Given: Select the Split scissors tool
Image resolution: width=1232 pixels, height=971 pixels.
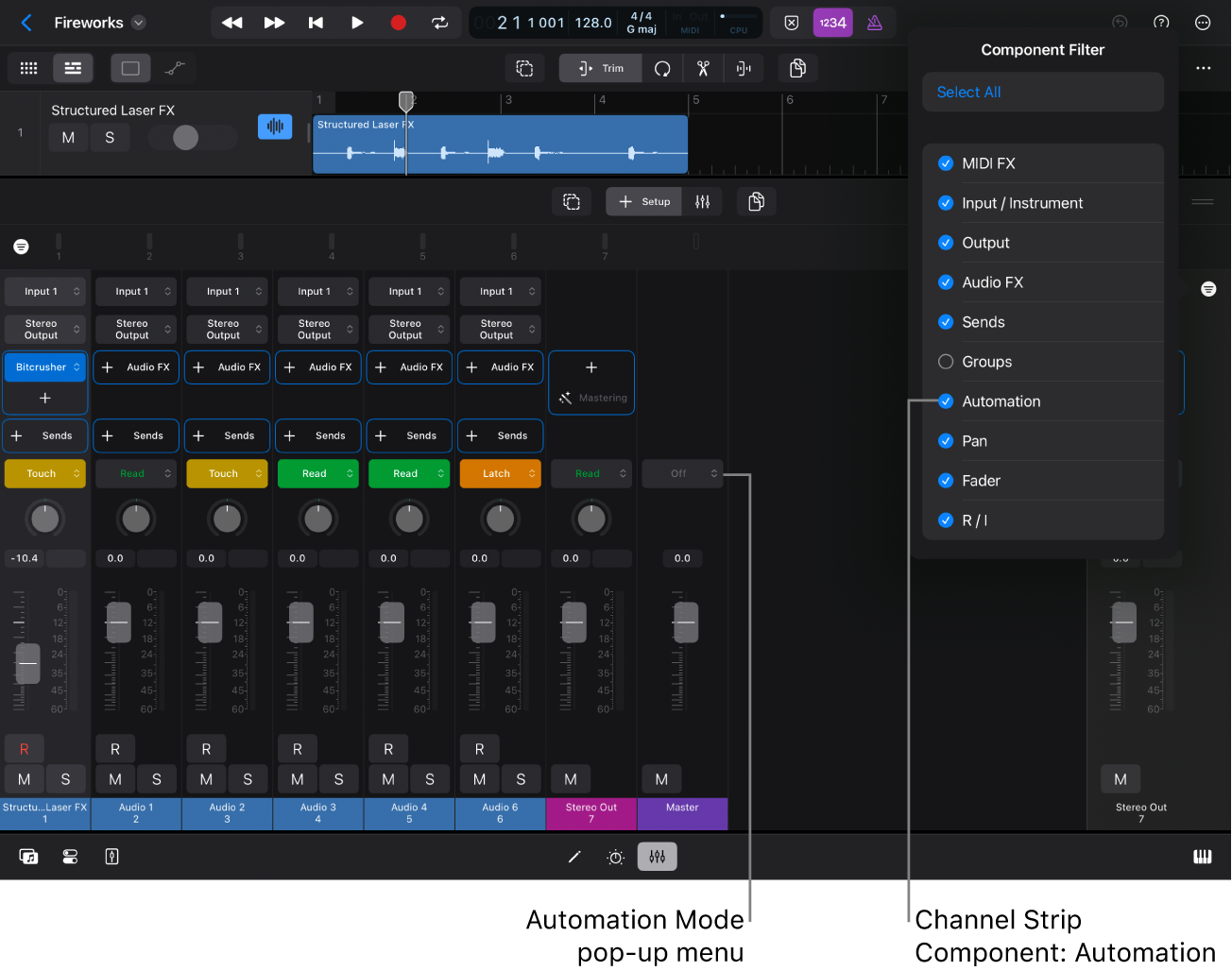Looking at the screenshot, I should tap(703, 68).
